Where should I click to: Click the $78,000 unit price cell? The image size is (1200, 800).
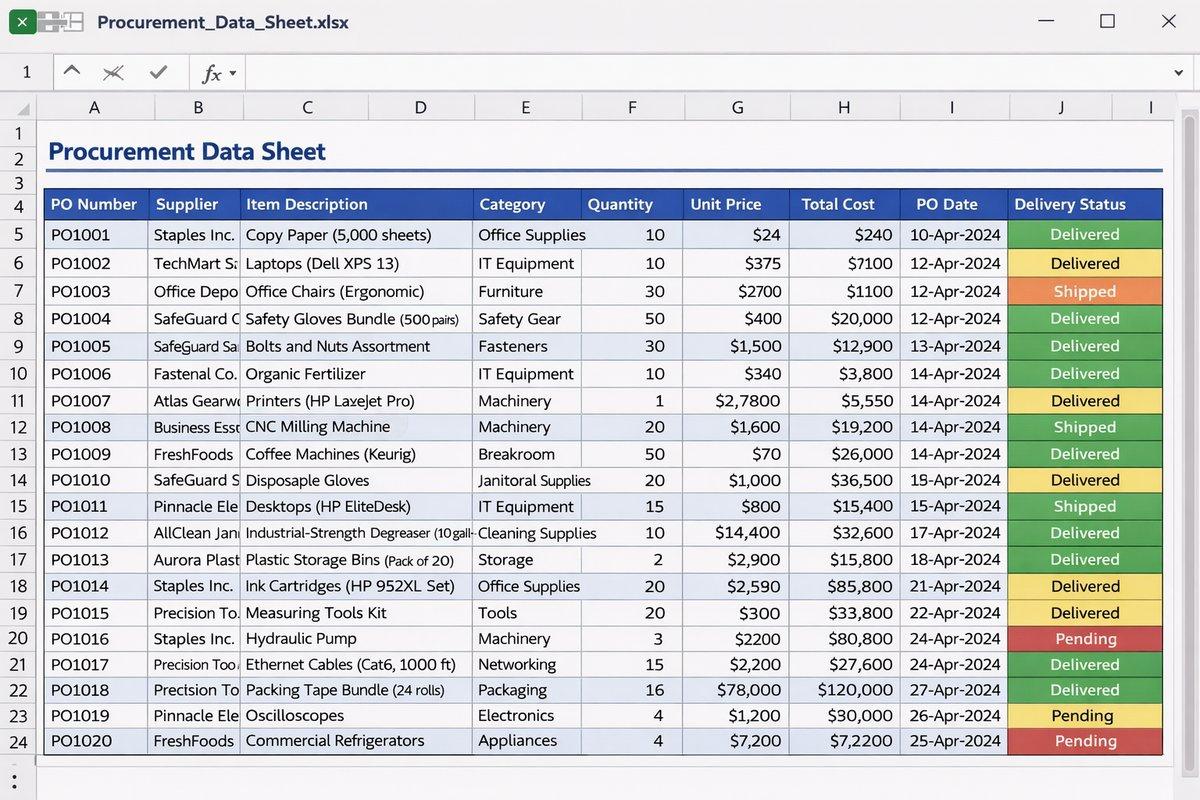[x=737, y=690]
